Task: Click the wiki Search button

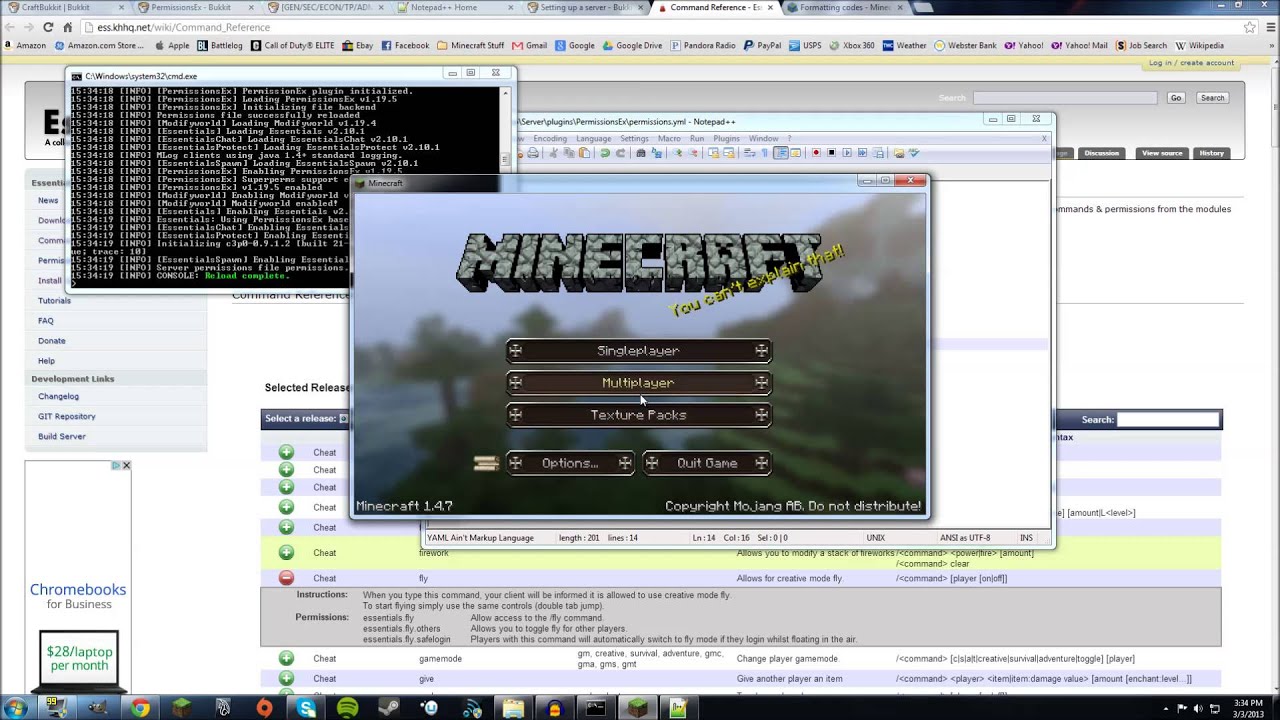Action: click(1212, 98)
